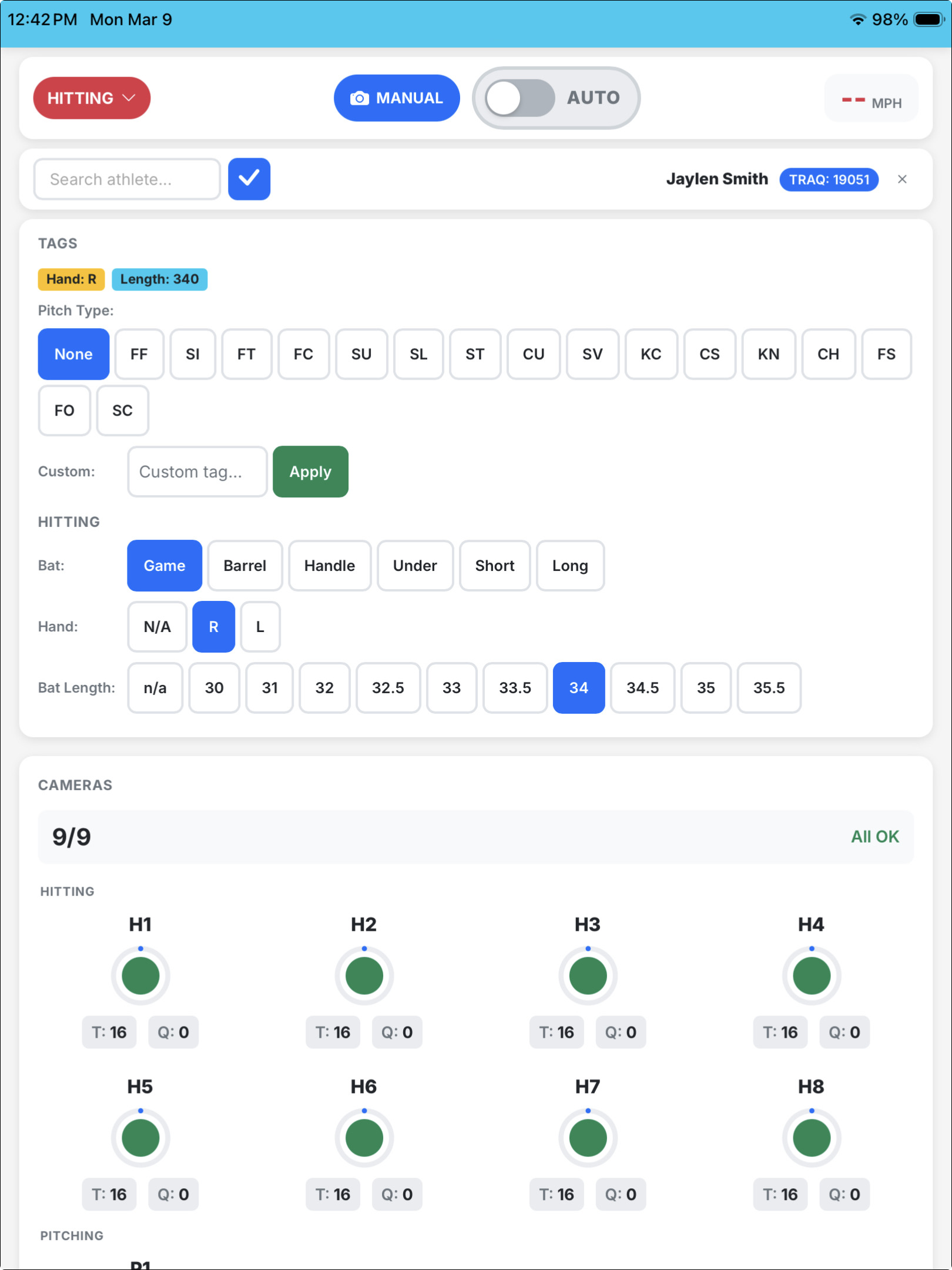
Task: Enable the Auto capture toggle switch
Action: click(x=519, y=98)
